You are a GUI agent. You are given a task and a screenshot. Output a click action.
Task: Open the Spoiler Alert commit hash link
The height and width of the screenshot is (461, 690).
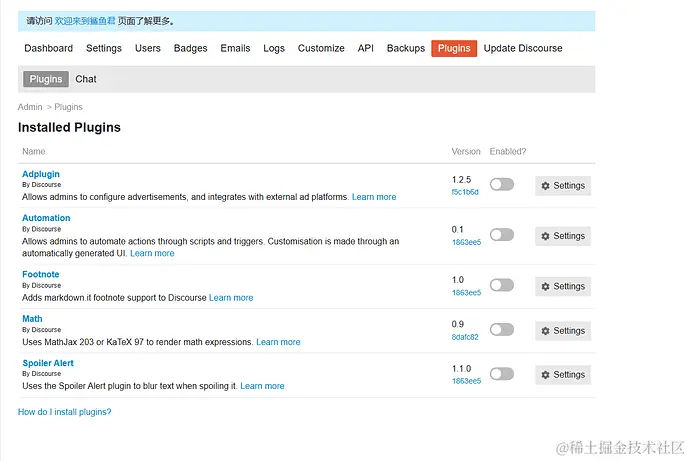point(466,381)
